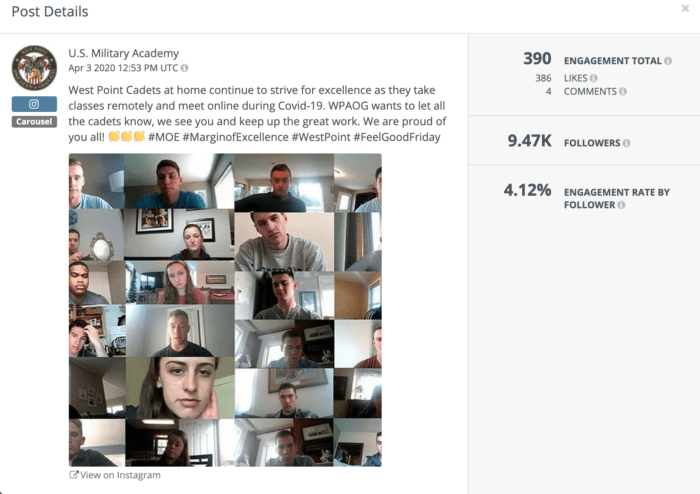The width and height of the screenshot is (700, 494).
Task: Open the cadet video call collage image
Action: pos(225,310)
